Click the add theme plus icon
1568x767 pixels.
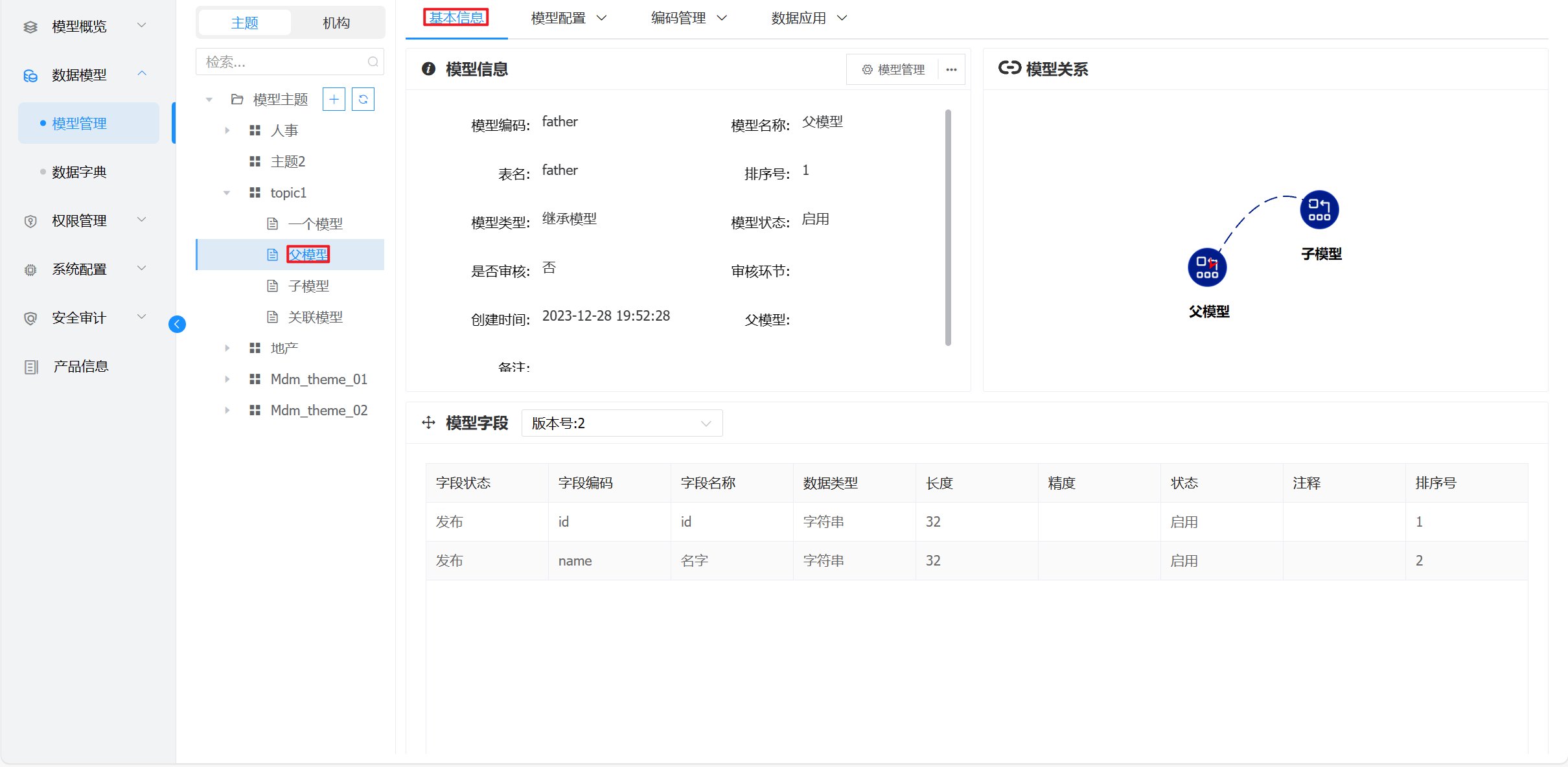(334, 99)
